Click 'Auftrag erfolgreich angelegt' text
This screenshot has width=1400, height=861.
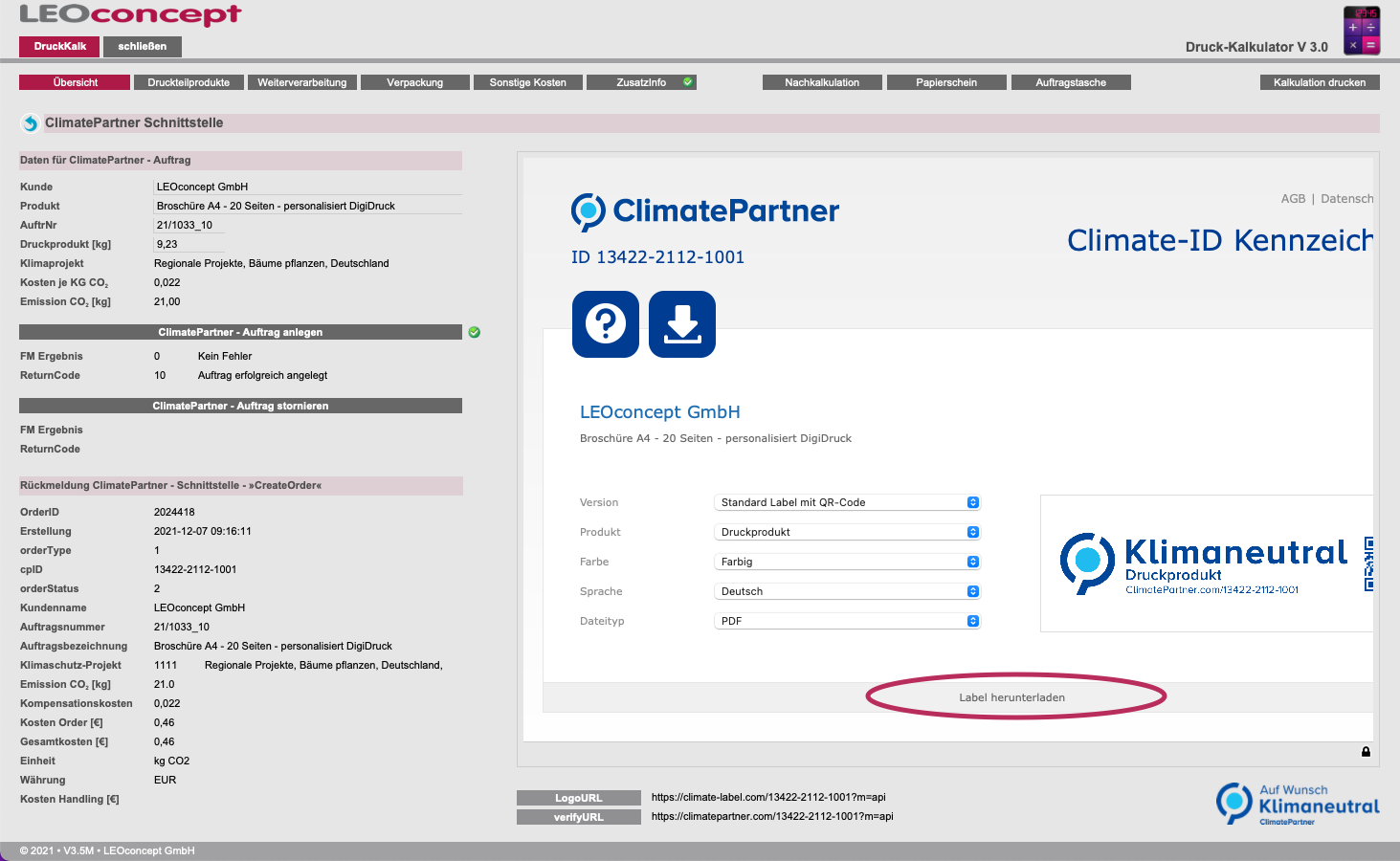click(x=262, y=375)
